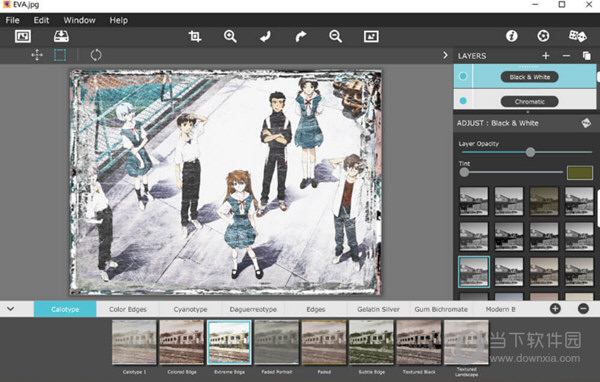Apply the Textured Landscape preset thumbnail
The width and height of the screenshot is (600, 382).
[466, 342]
